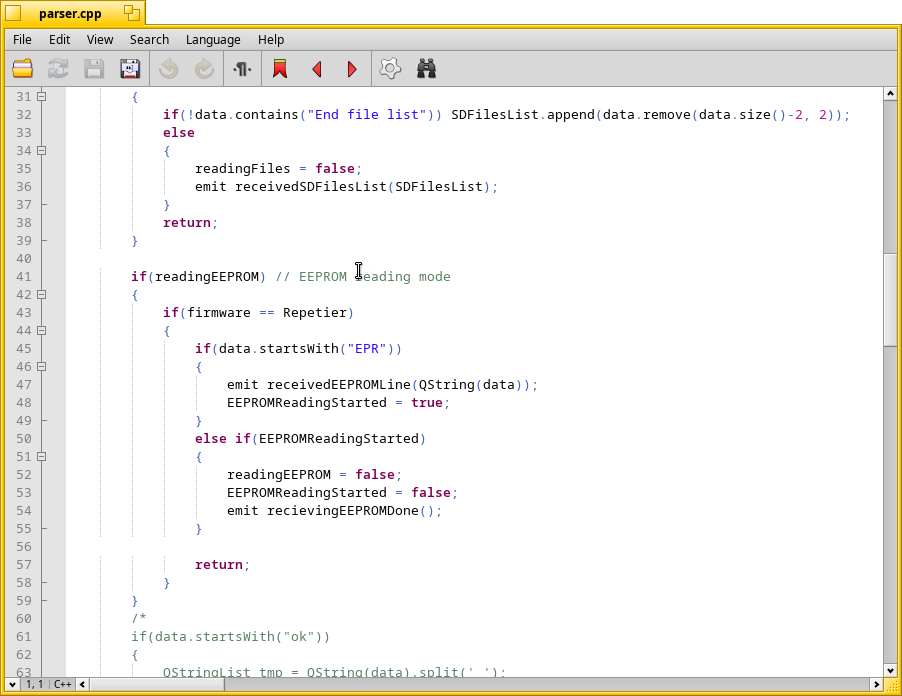Click the Save All floppy icon

pyautogui.click(x=130, y=68)
